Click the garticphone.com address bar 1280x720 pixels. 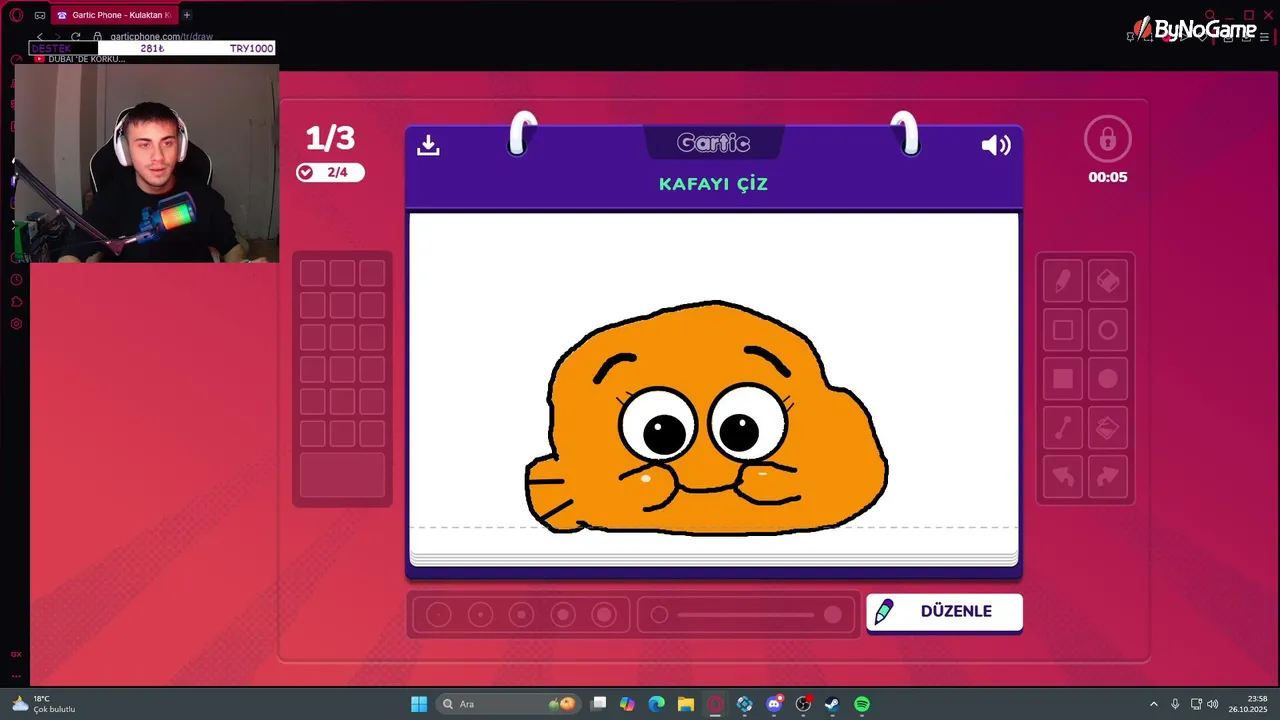coord(160,37)
